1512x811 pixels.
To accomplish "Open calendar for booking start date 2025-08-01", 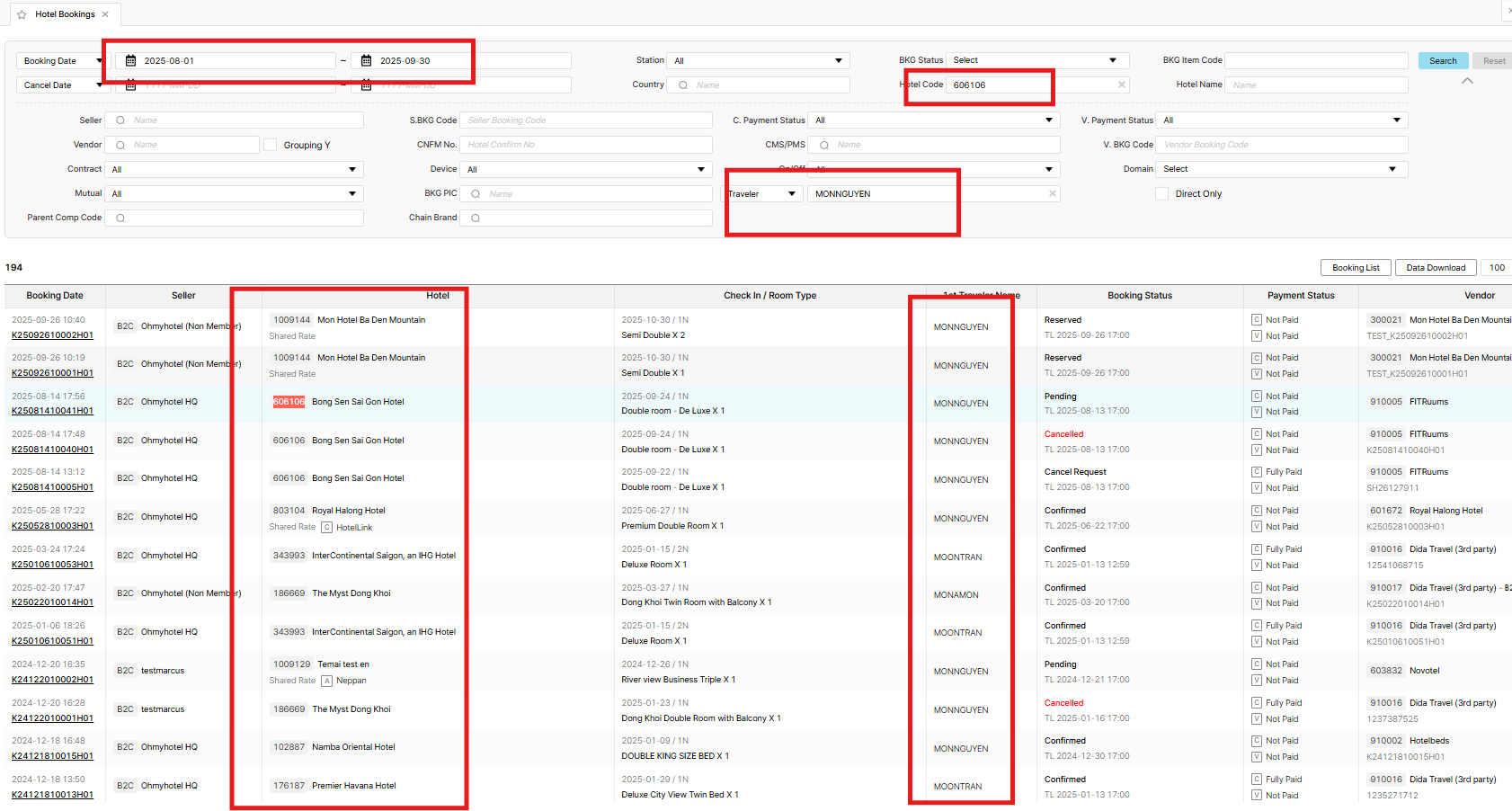I will (x=130, y=61).
